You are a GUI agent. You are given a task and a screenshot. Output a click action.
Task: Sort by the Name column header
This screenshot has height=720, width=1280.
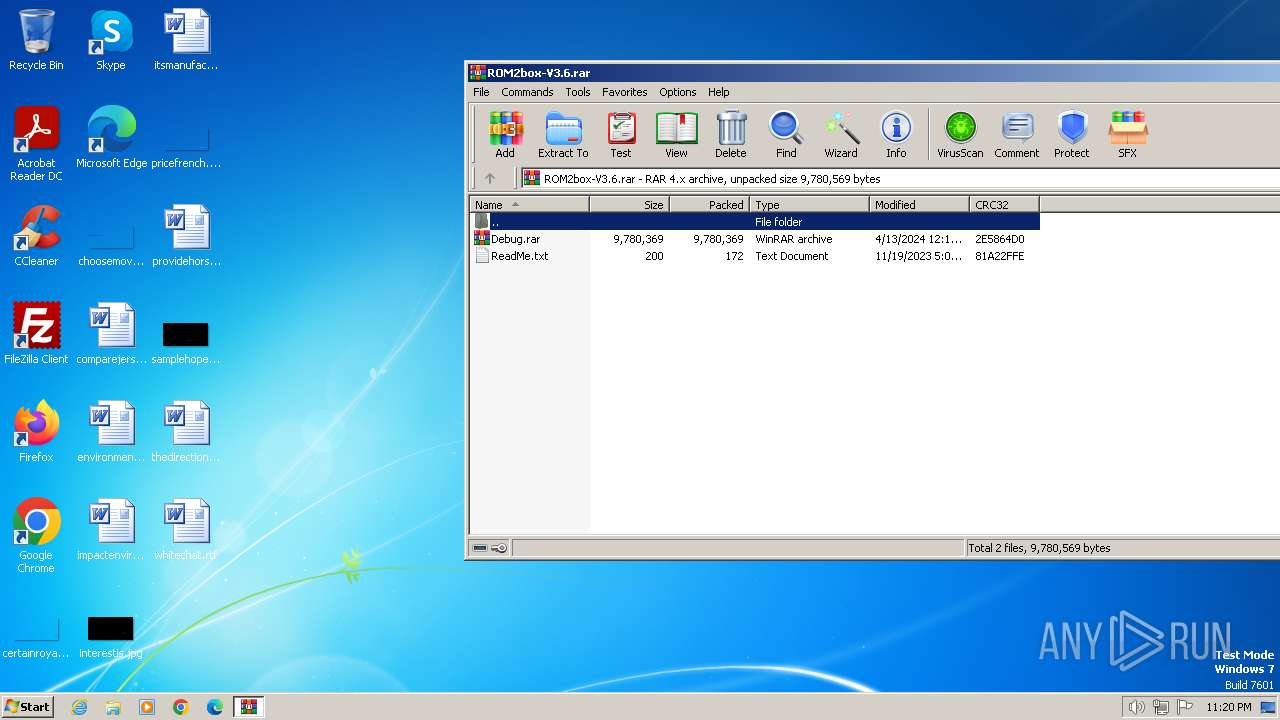(x=529, y=205)
